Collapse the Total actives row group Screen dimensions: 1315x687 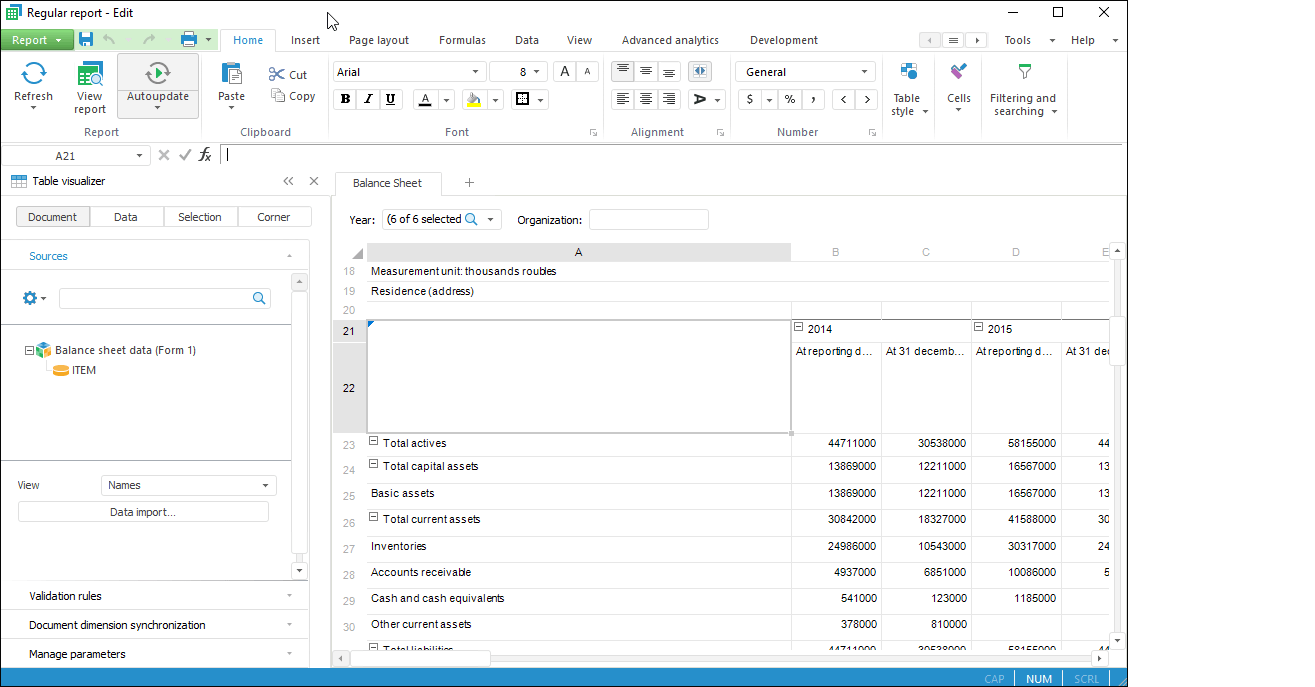(x=374, y=442)
